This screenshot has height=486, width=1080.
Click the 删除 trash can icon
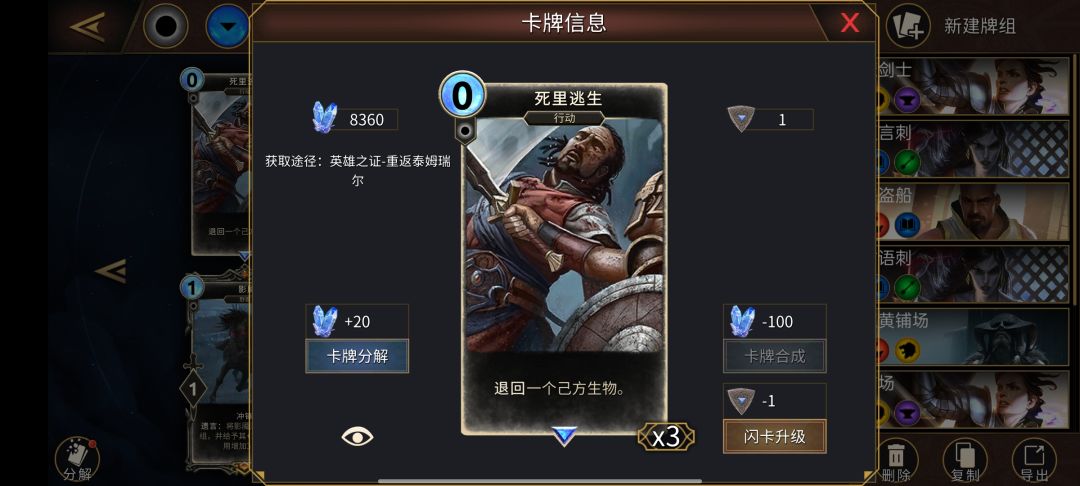coord(896,460)
